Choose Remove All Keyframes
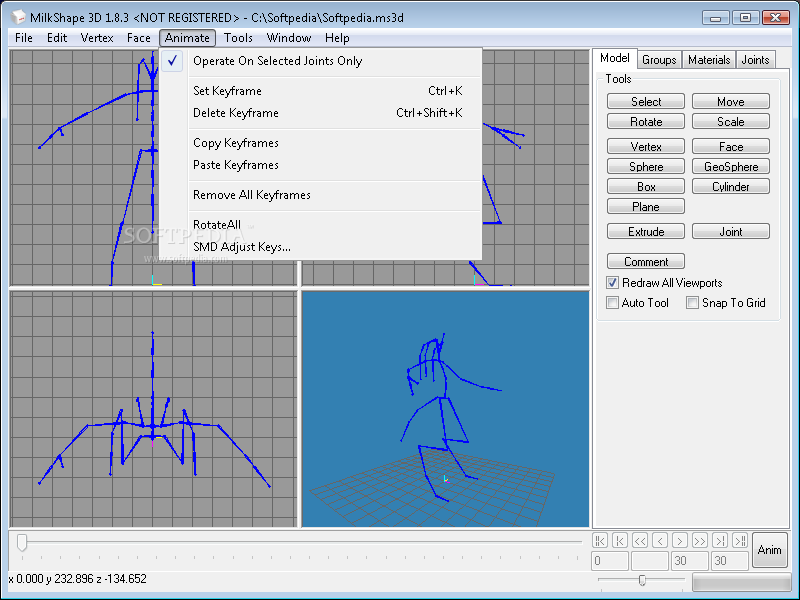Image resolution: width=800 pixels, height=600 pixels. pyautogui.click(x=320, y=195)
